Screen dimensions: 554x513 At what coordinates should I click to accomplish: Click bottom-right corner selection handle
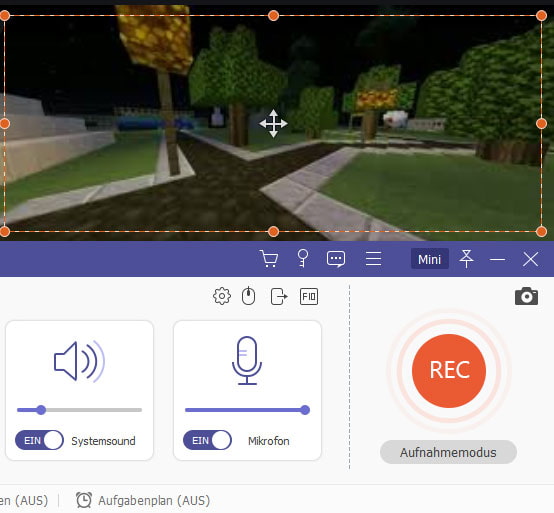pos(541,232)
